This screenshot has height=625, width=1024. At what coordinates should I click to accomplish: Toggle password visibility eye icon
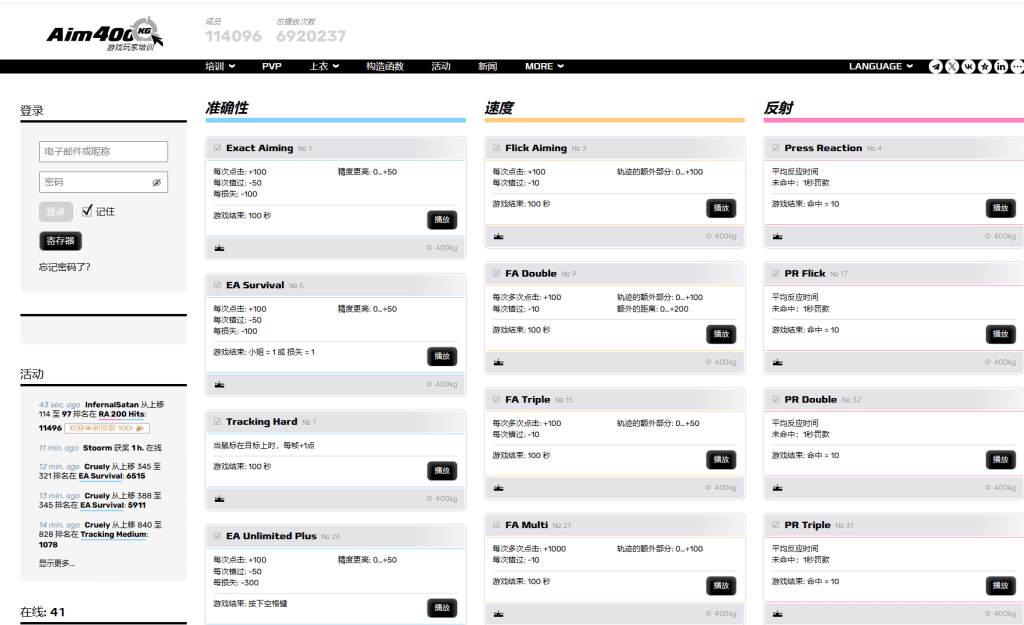pos(156,183)
